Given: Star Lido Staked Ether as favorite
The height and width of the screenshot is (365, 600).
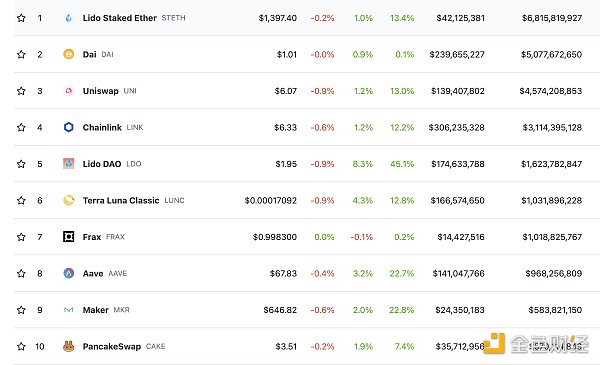Looking at the screenshot, I should 21,18.
